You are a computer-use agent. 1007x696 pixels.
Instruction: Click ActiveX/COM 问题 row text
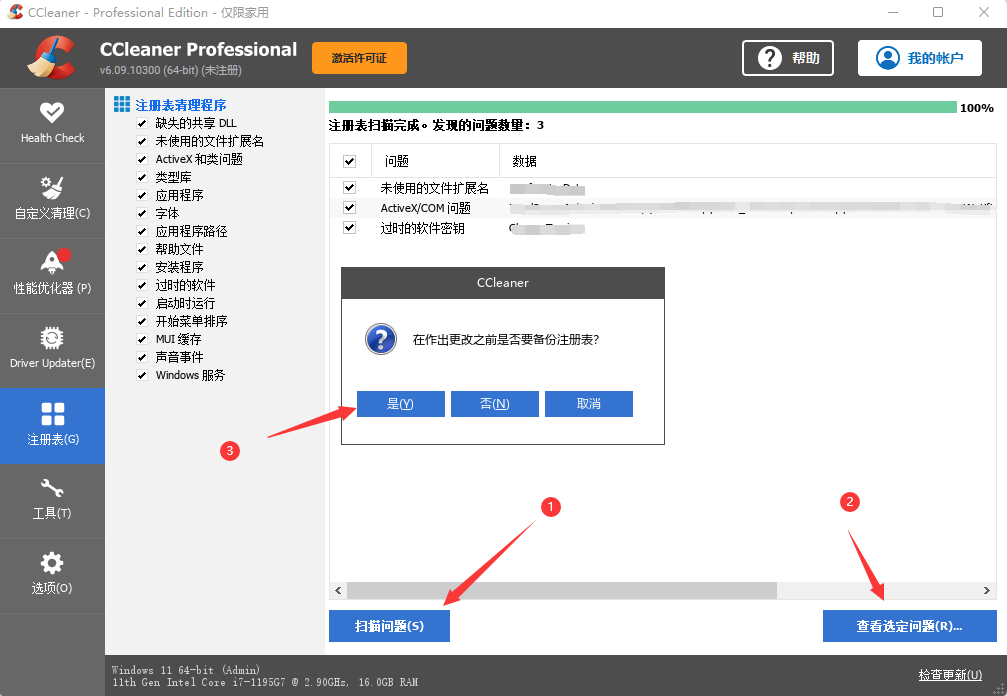(425, 208)
